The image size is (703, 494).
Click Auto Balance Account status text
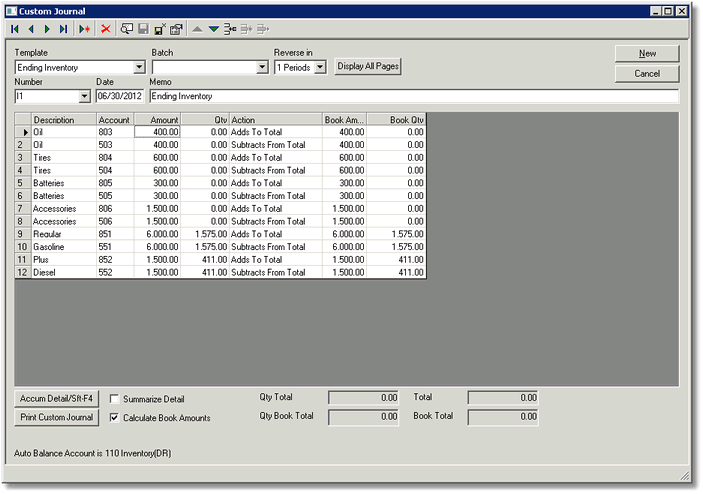pyautogui.click(x=92, y=453)
